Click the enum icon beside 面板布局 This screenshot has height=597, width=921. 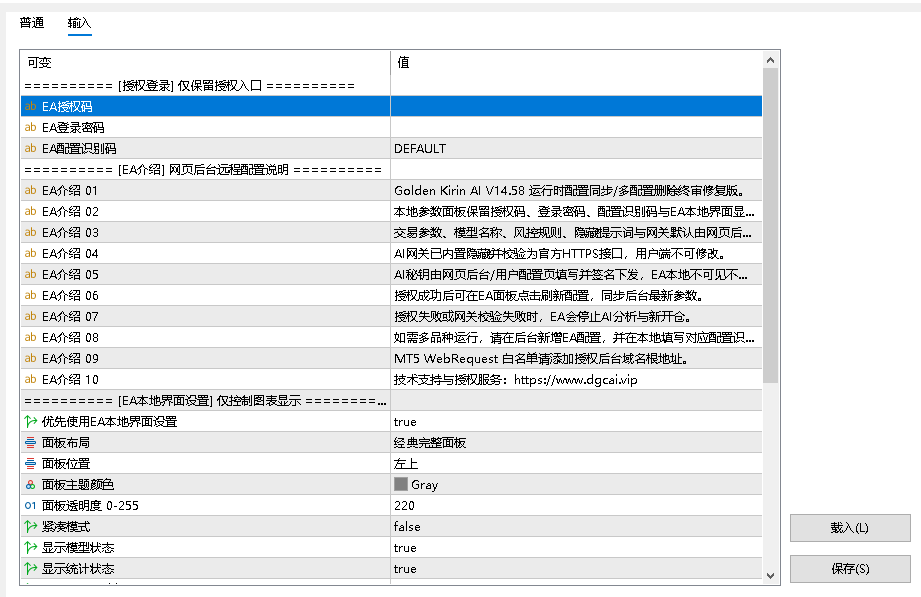31,443
